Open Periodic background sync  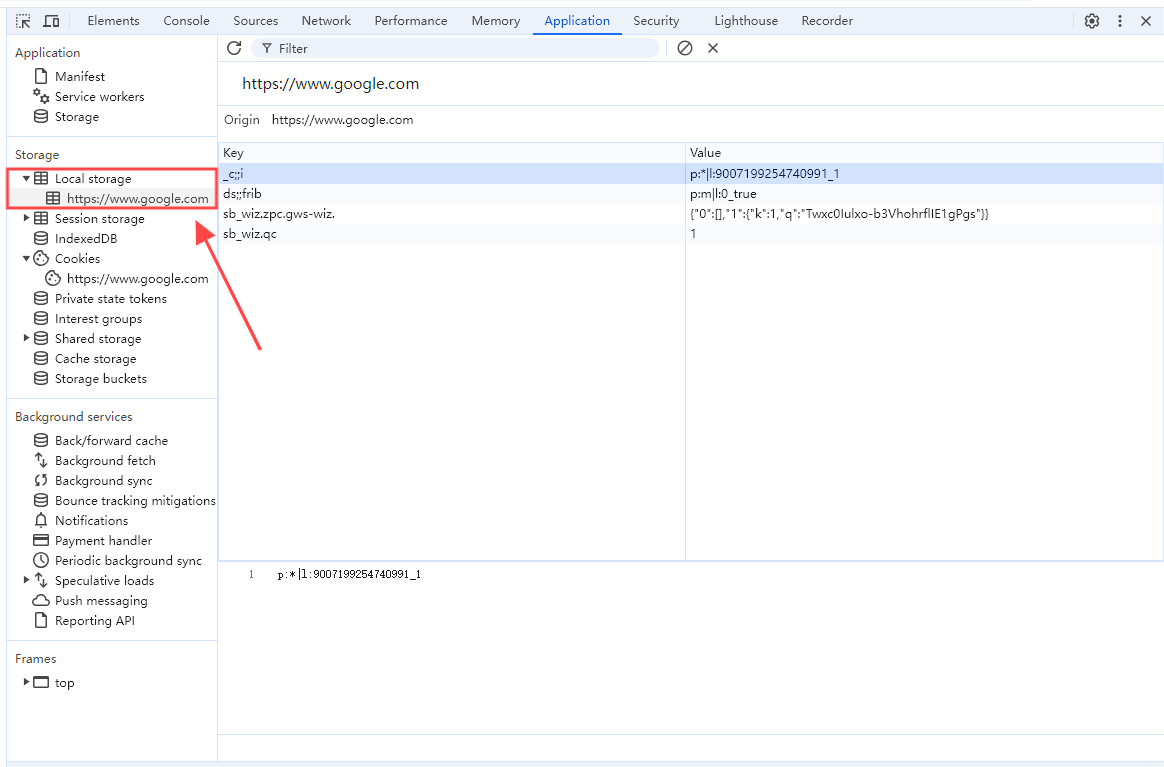[x=128, y=561]
